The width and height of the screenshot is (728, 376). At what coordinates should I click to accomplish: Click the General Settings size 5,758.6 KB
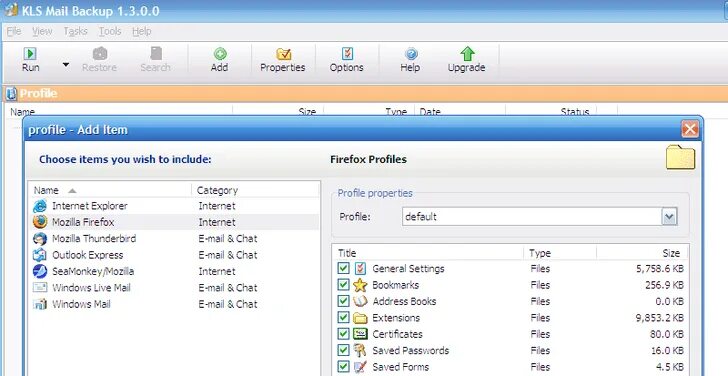pyautogui.click(x=659, y=269)
